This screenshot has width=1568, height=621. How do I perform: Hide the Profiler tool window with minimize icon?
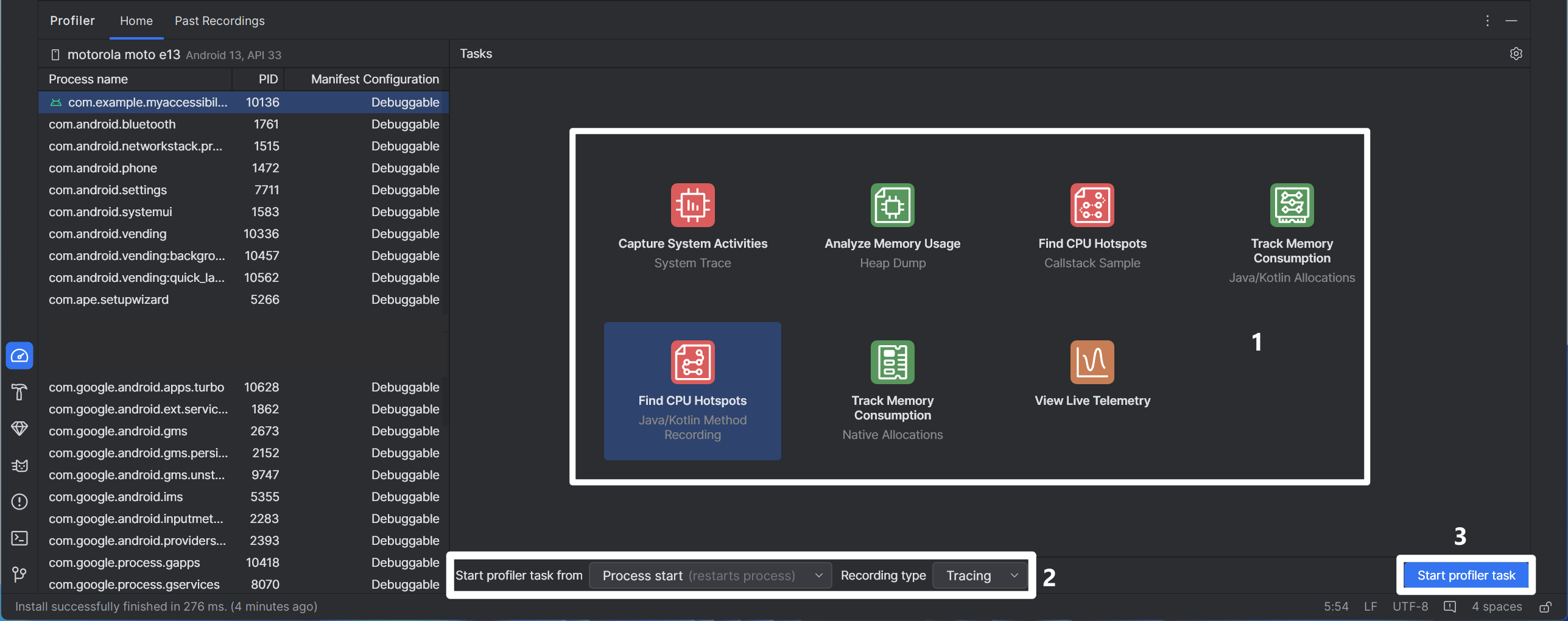[1511, 21]
